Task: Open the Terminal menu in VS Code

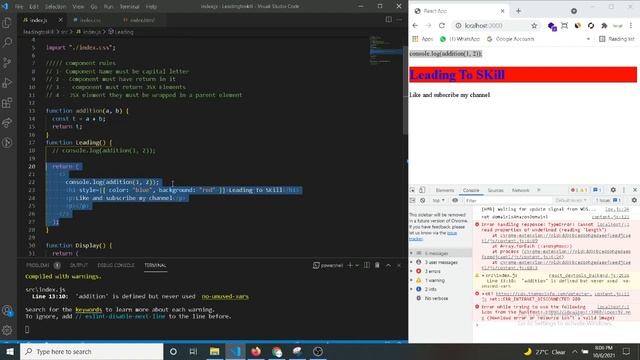Action: [129, 7]
